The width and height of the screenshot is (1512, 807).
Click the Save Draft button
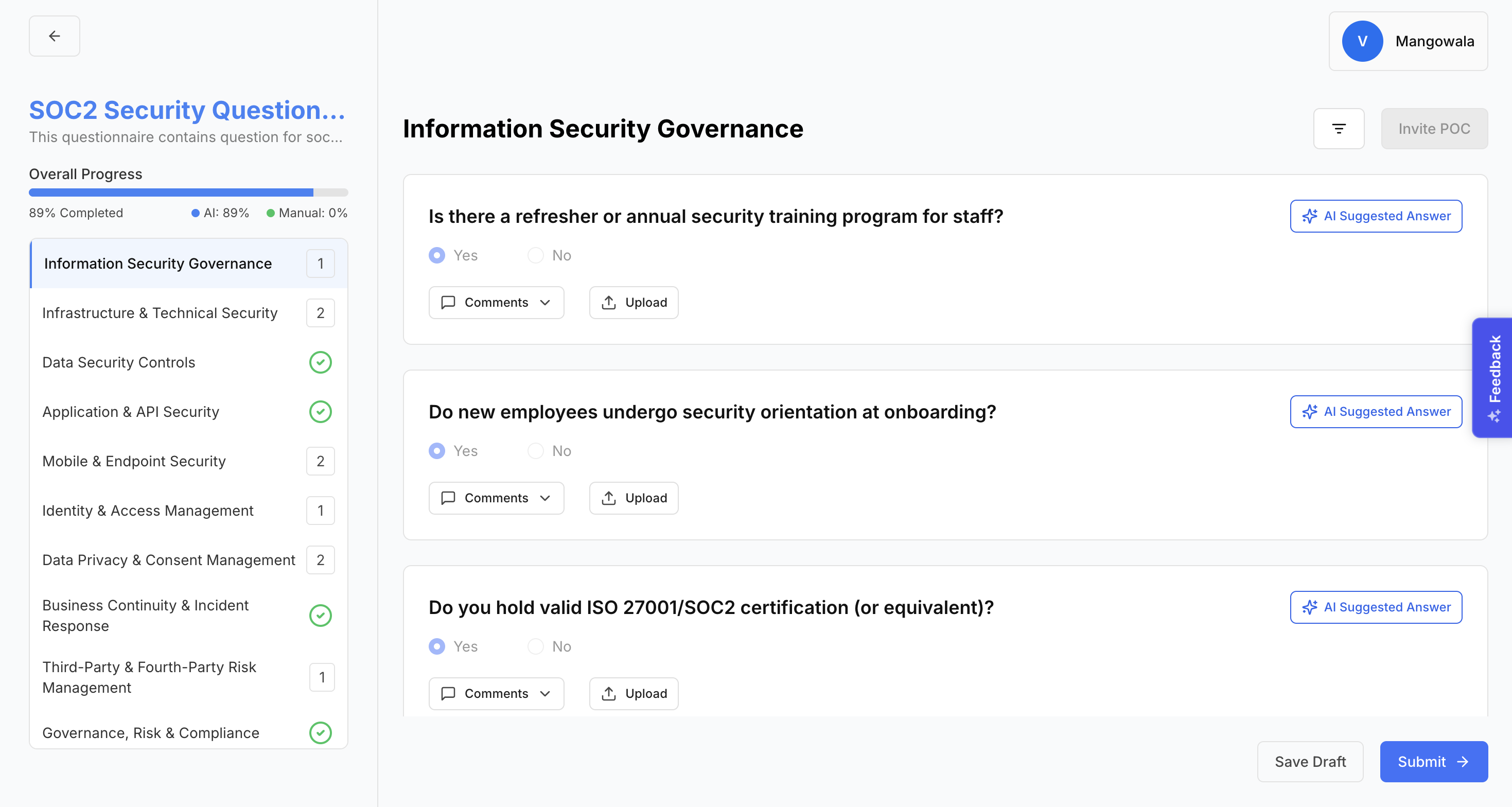point(1310,761)
